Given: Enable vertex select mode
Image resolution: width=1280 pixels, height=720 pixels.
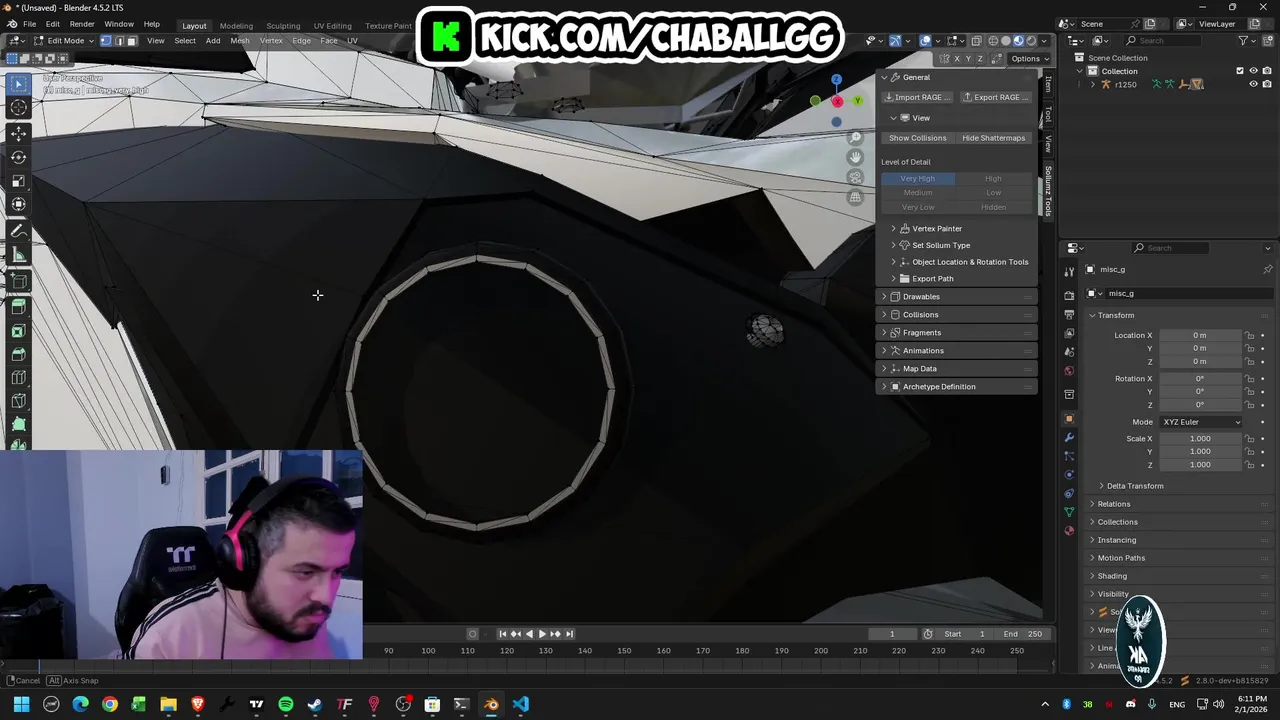Looking at the screenshot, I should [106, 41].
